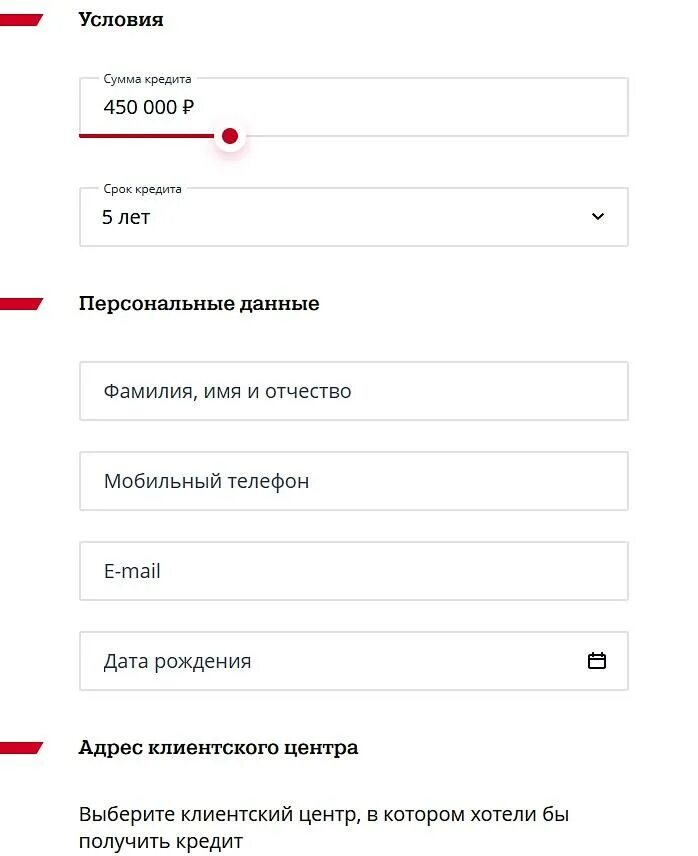Click the red marker beside "Персональные данные"
This screenshot has height=856, width=698.
(x=20, y=304)
